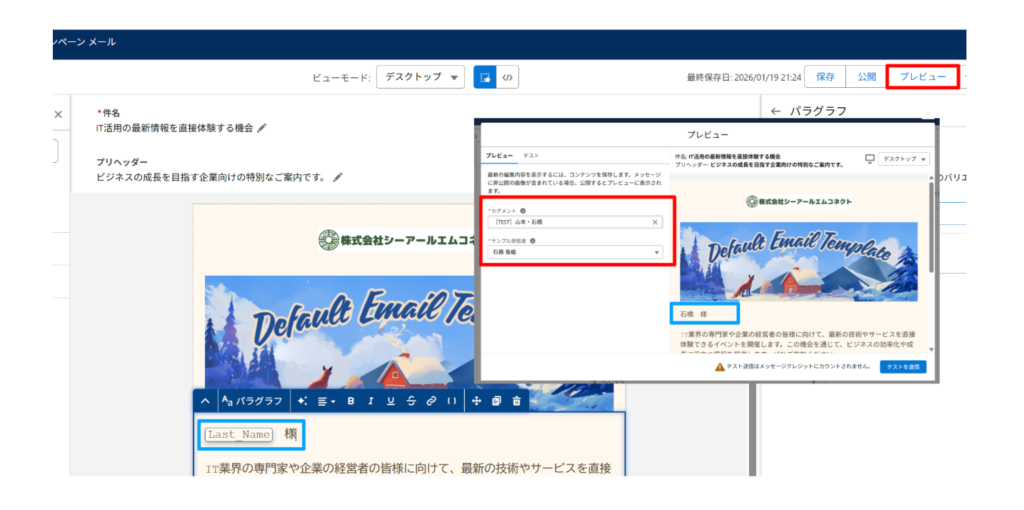Click the 石橋 様 greeting in the preview

click(x=694, y=314)
